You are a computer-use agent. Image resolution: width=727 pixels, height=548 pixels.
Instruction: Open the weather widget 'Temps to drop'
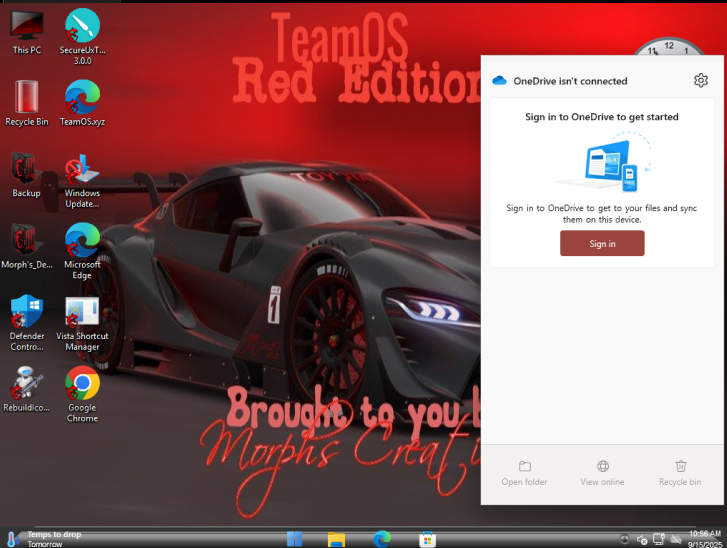click(x=44, y=539)
